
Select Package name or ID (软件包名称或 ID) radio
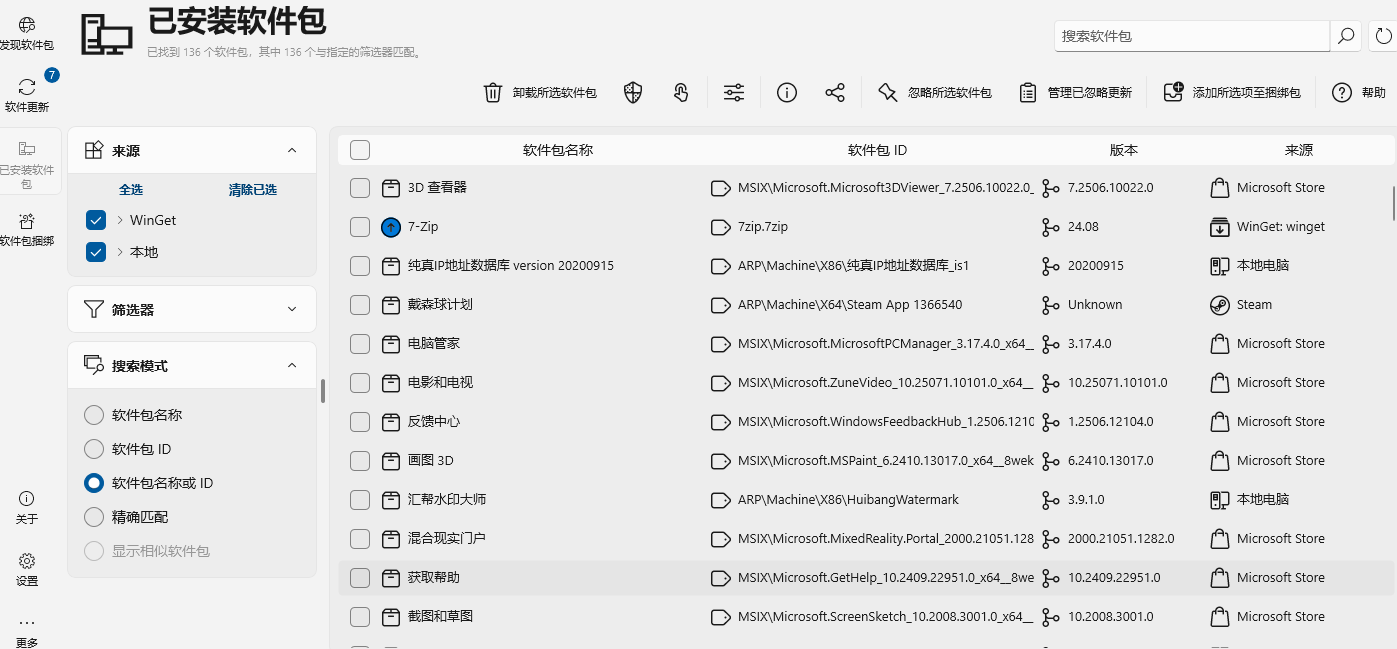point(94,483)
